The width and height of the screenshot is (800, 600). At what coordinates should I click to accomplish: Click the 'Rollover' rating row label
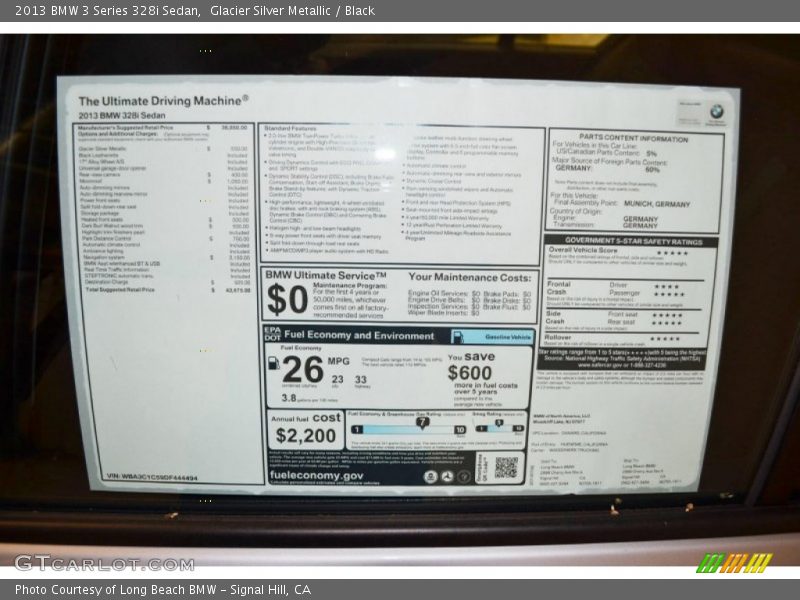point(558,337)
